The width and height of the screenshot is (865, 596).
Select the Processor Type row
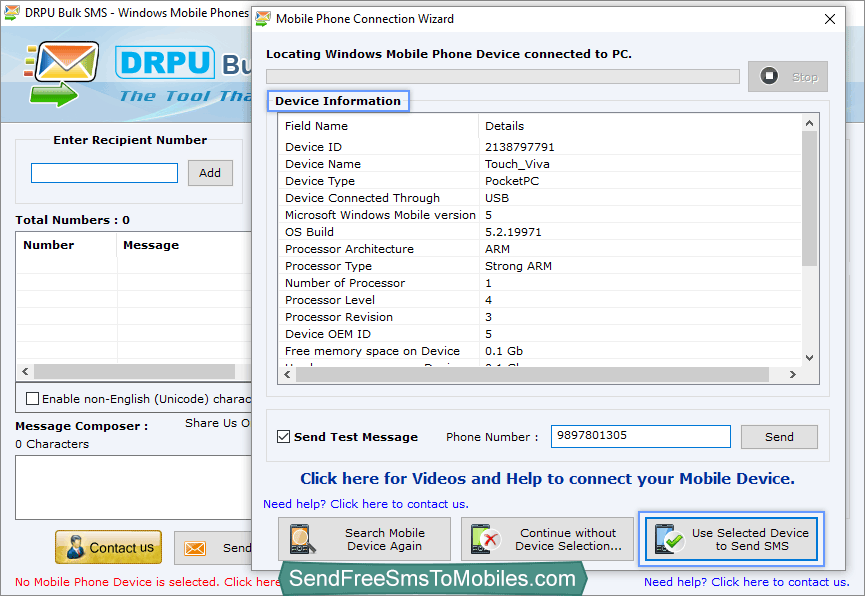[x=540, y=266]
